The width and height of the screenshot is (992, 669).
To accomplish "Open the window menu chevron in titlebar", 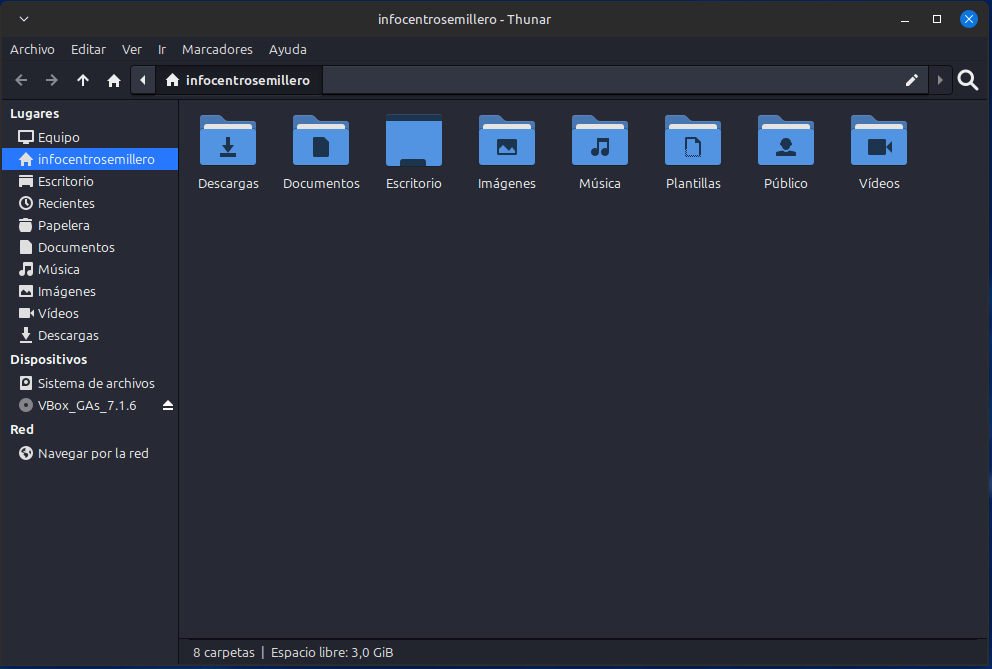I will (24, 19).
